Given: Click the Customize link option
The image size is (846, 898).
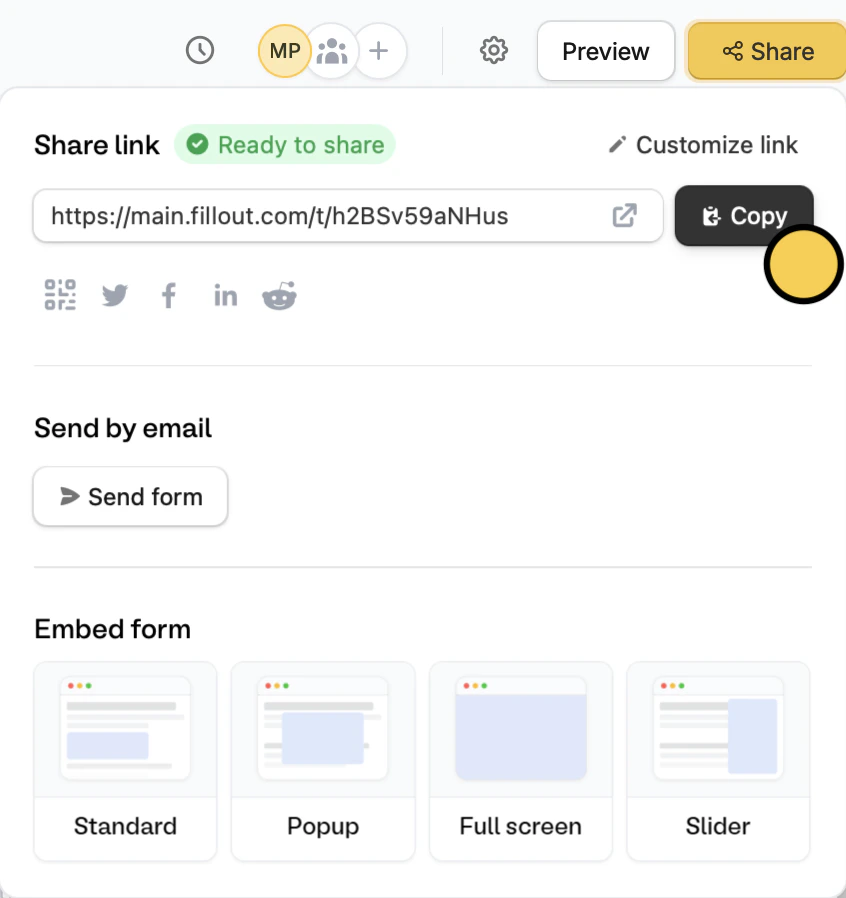Looking at the screenshot, I should click(701, 145).
